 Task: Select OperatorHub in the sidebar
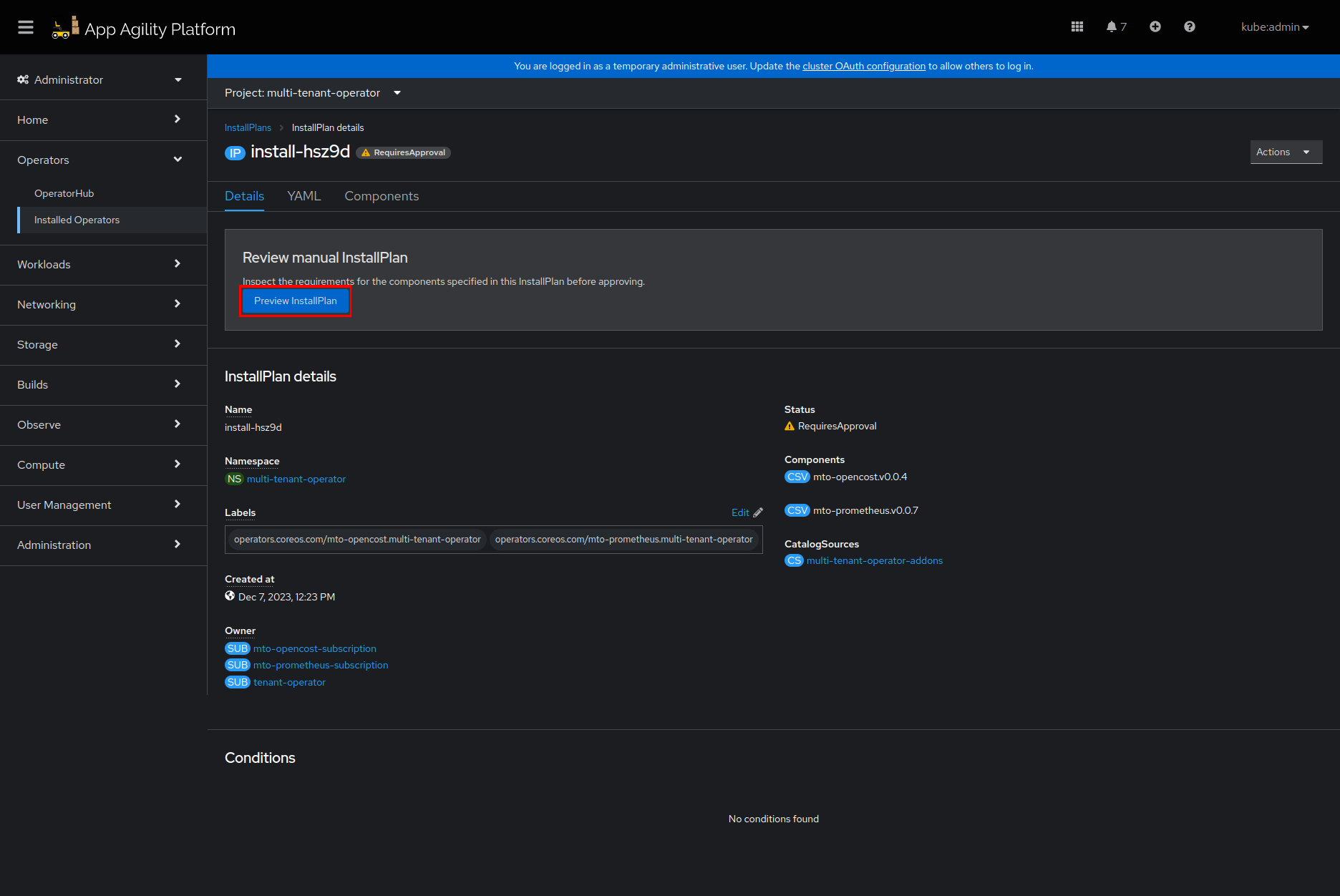point(64,194)
